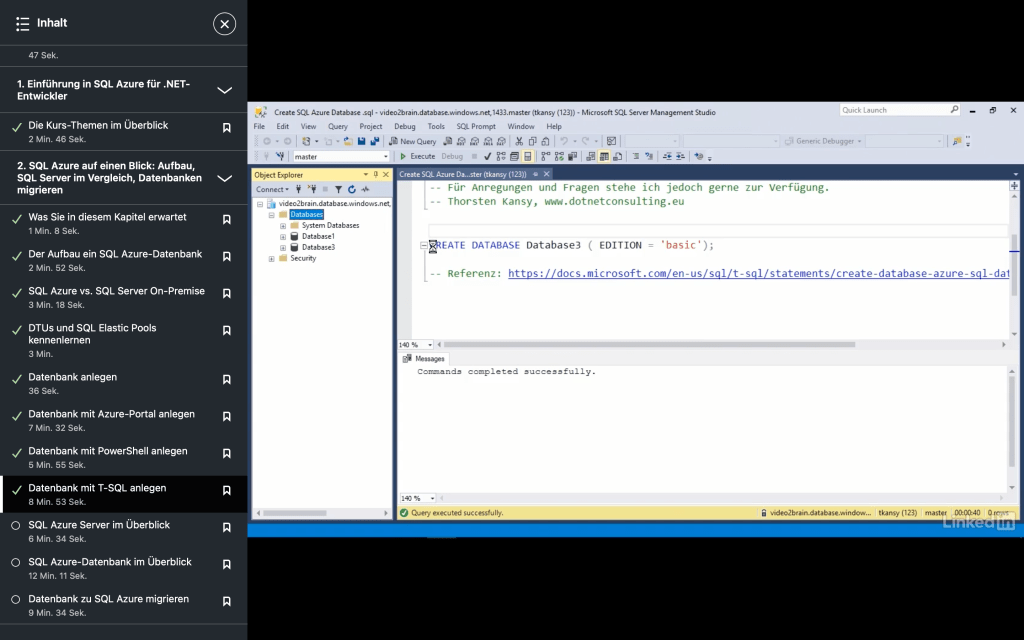Play lesson 'Datenbank mit Azure-Portal anlegen'
This screenshot has width=1024, height=640.
[x=111, y=414]
